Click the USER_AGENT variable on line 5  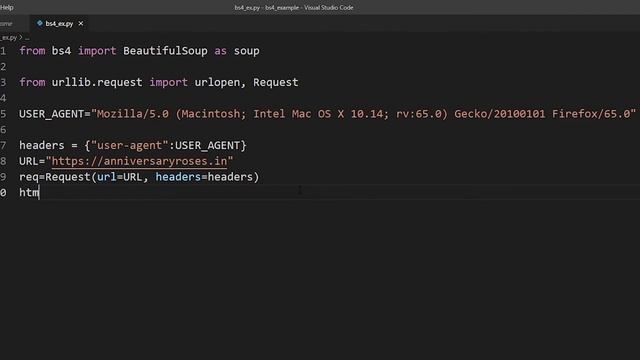[51, 114]
